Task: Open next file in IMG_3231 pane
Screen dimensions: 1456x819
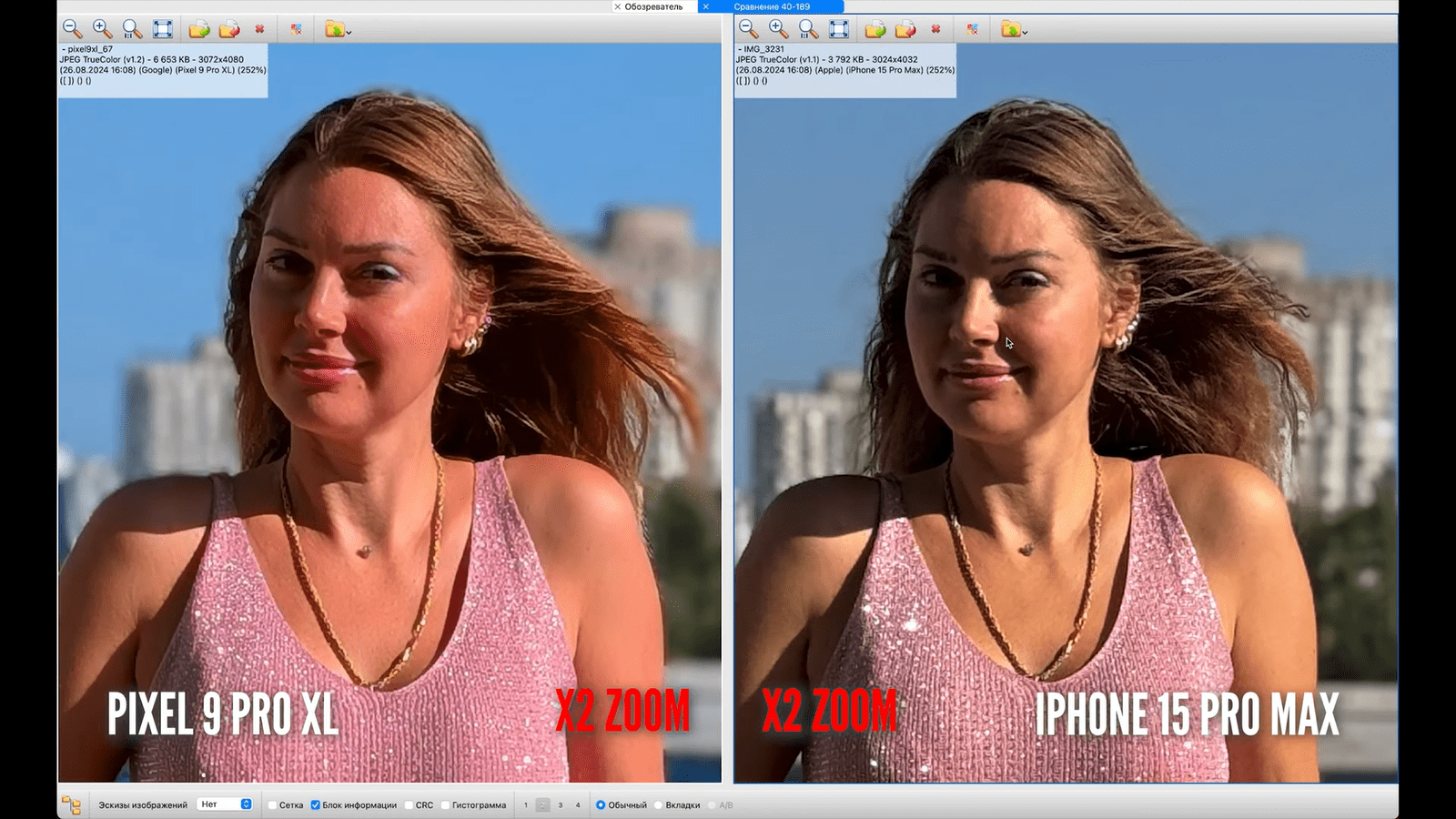Action: [x=875, y=29]
